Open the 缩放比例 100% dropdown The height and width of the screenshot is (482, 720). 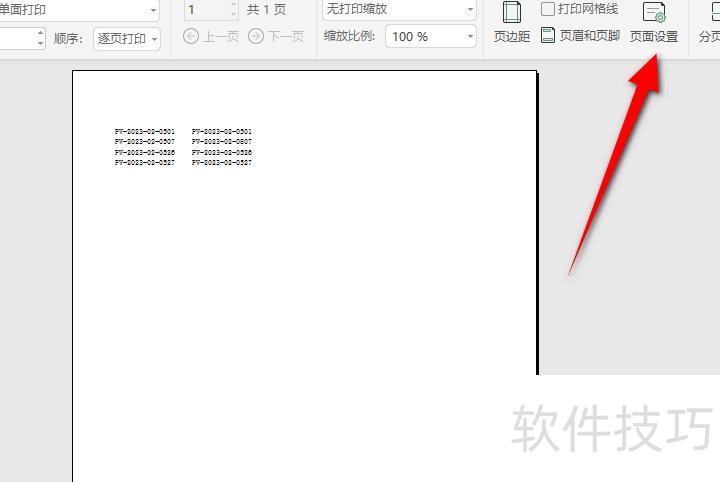pos(470,36)
